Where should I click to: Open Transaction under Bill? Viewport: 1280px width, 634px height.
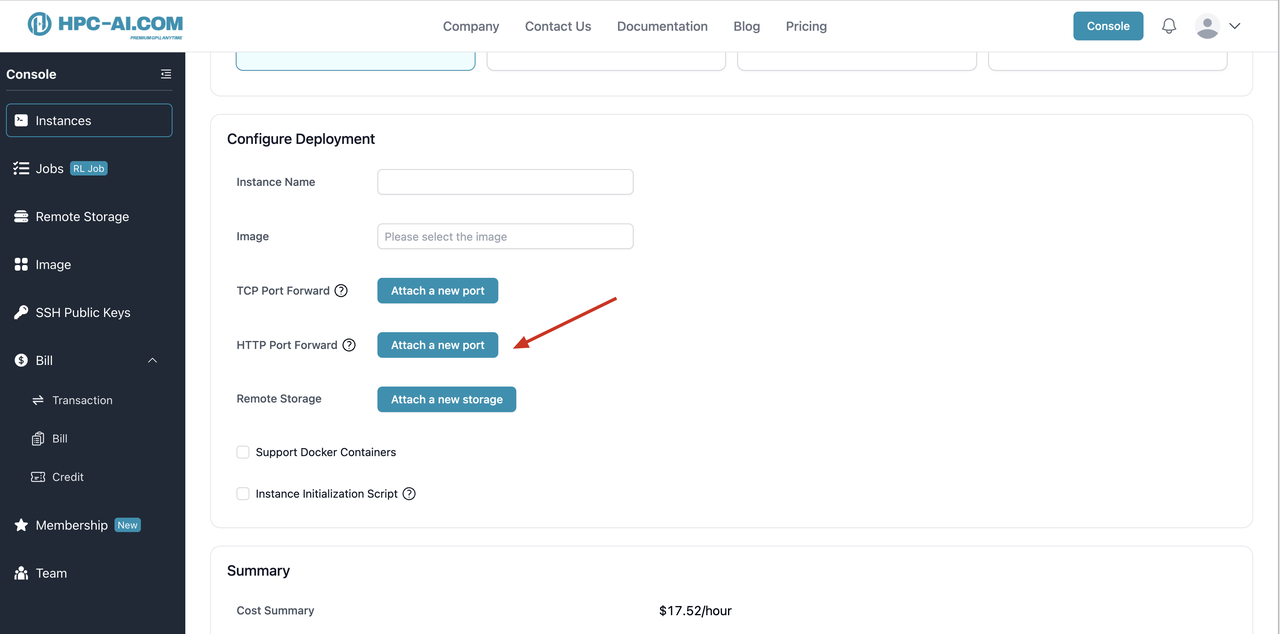click(x=82, y=400)
